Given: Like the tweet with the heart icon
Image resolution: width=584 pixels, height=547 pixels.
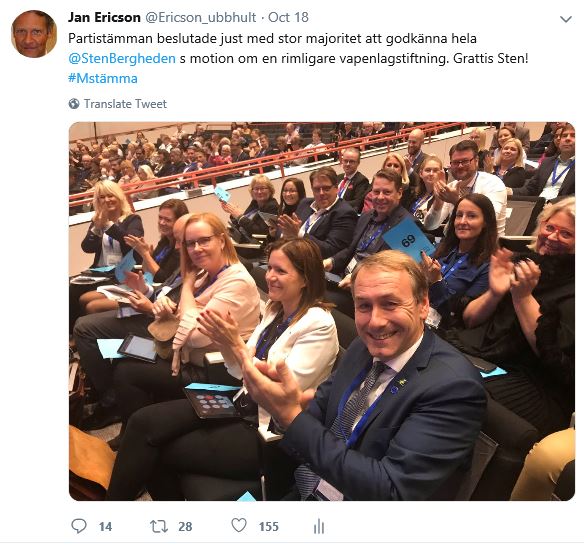Looking at the screenshot, I should pos(239,525).
